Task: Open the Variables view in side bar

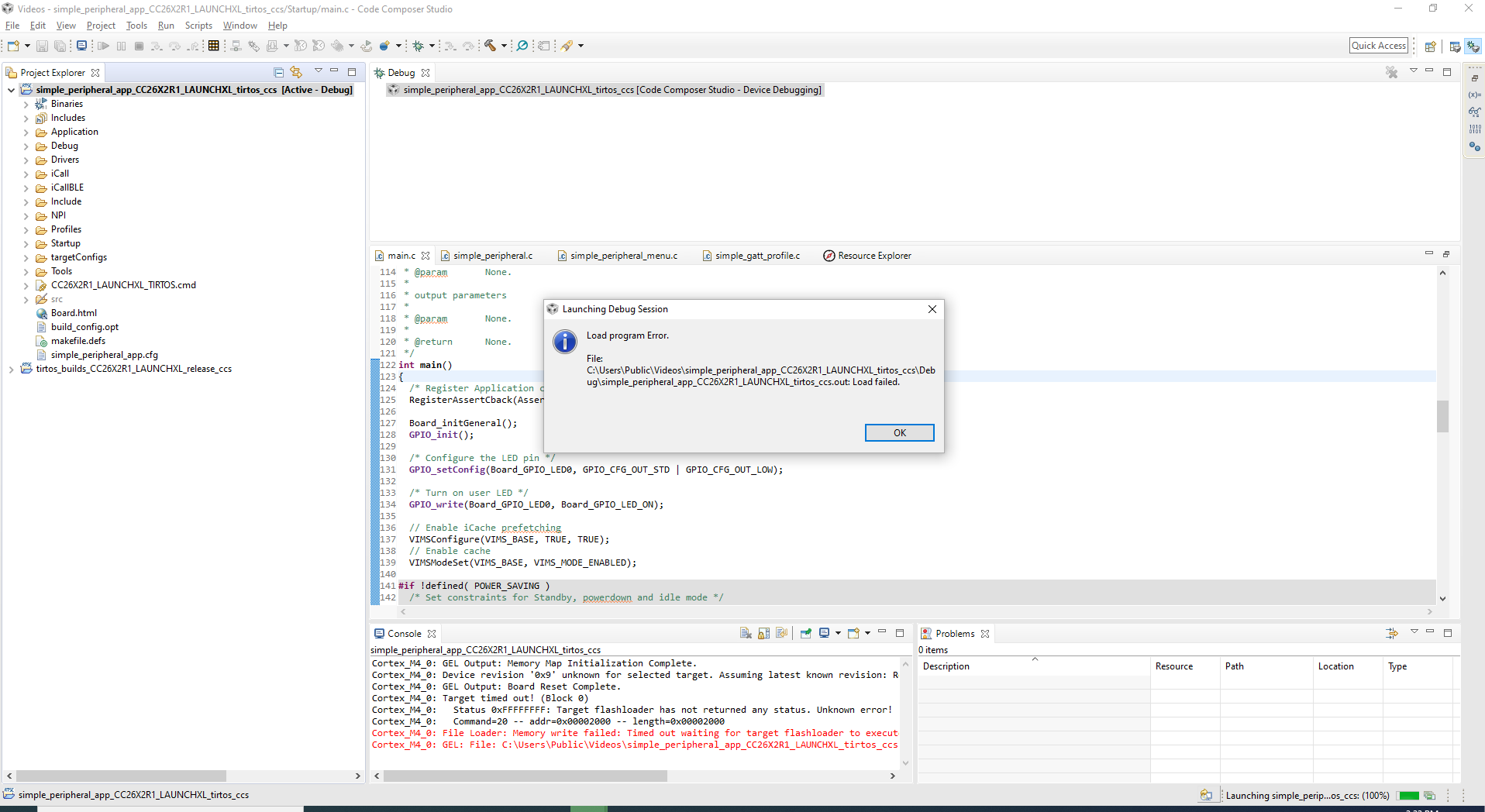Action: tap(1475, 95)
